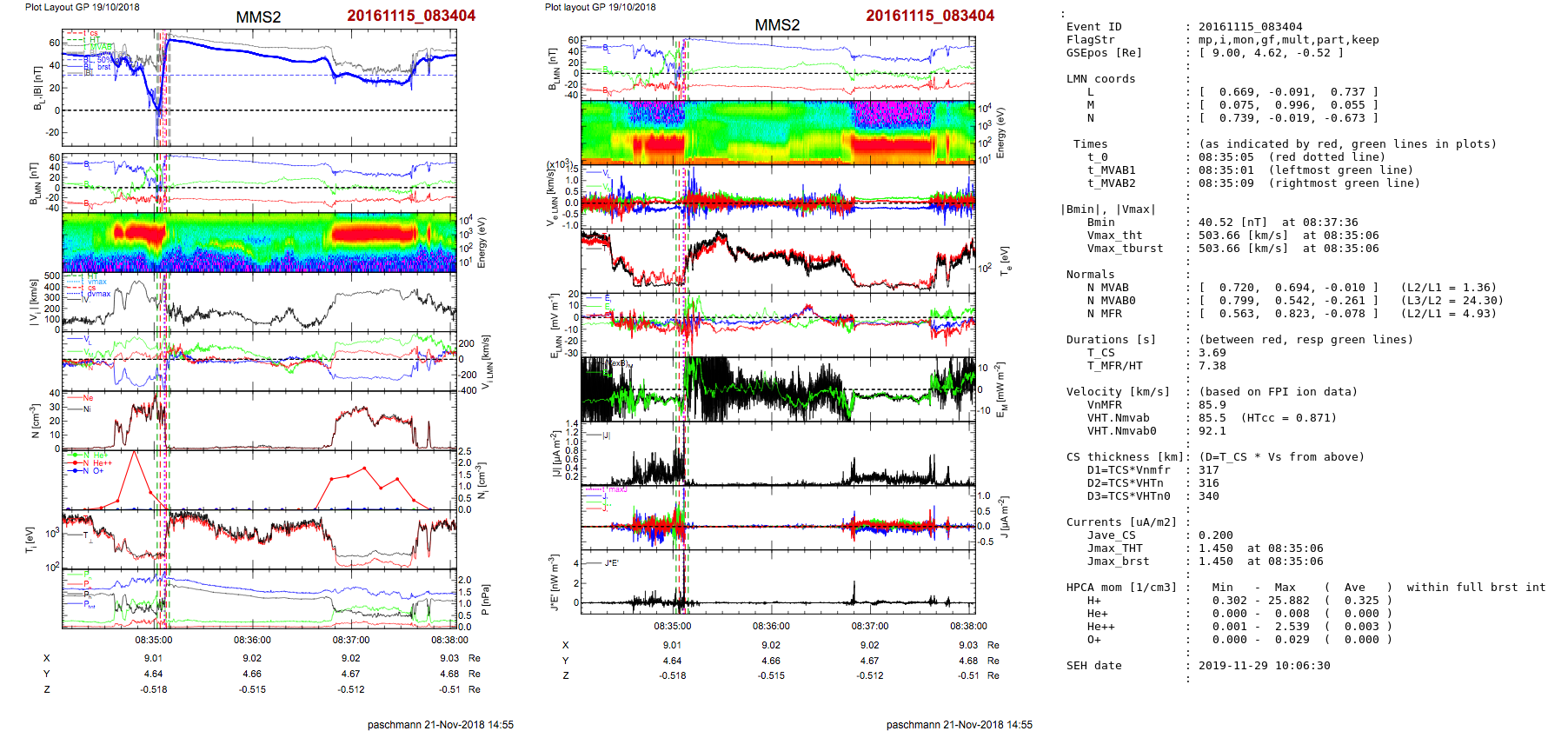This screenshot has width=1568, height=731.
Task: Click the T_MFR/HT duration value 7.38
Action: pyautogui.click(x=1212, y=366)
